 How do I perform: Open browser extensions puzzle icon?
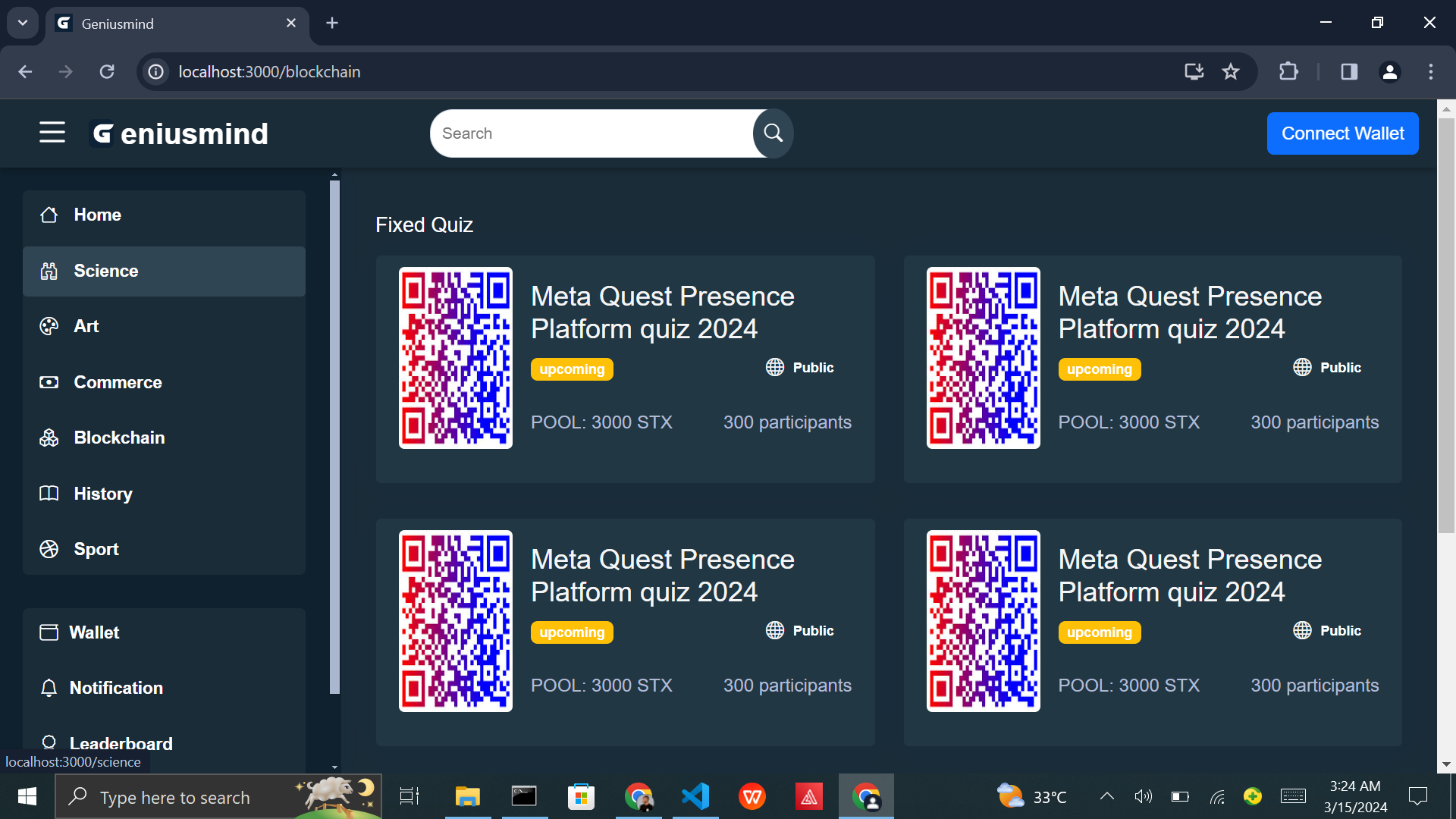coord(1288,72)
